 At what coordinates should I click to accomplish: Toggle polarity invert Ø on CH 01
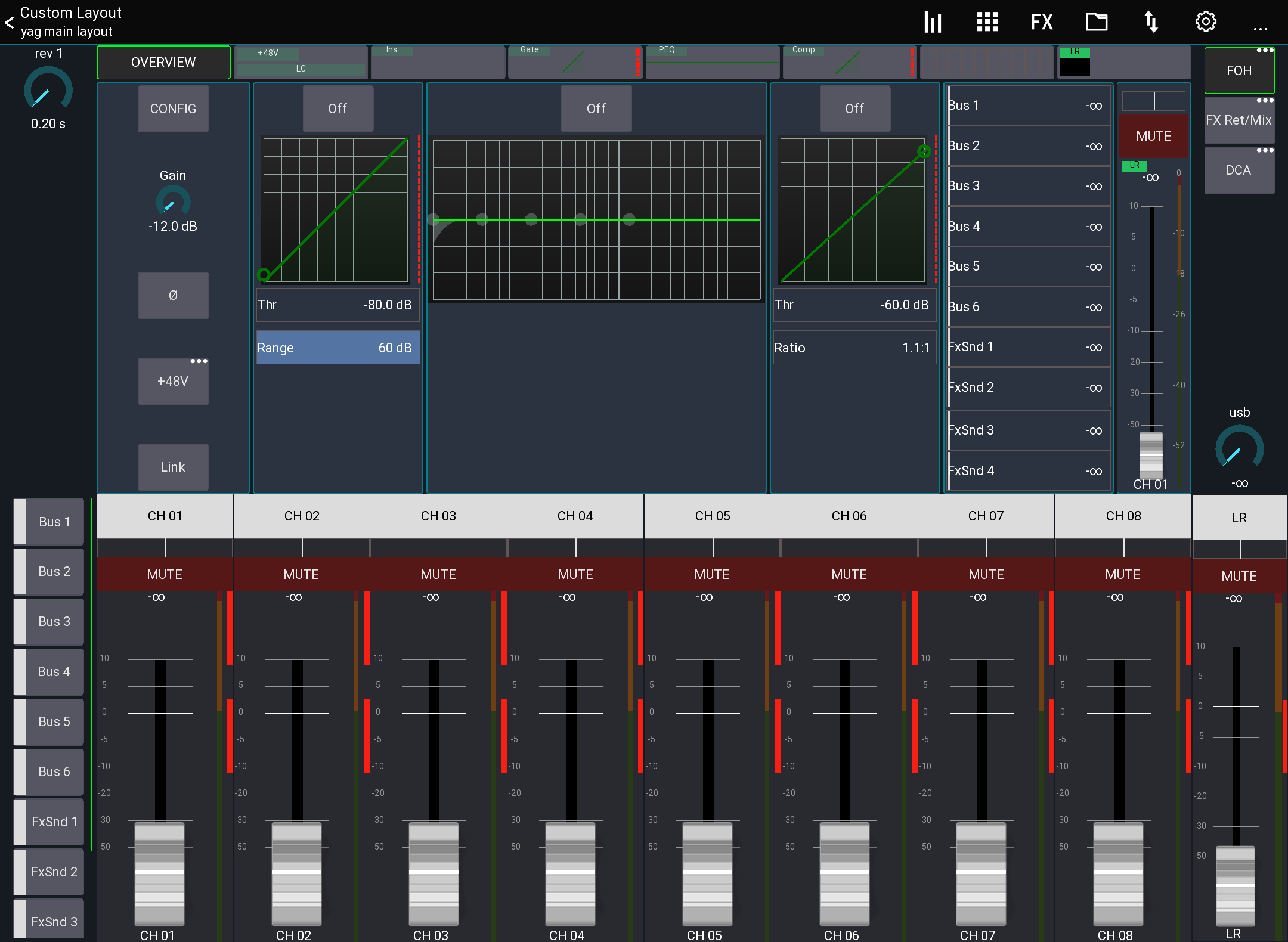(173, 295)
